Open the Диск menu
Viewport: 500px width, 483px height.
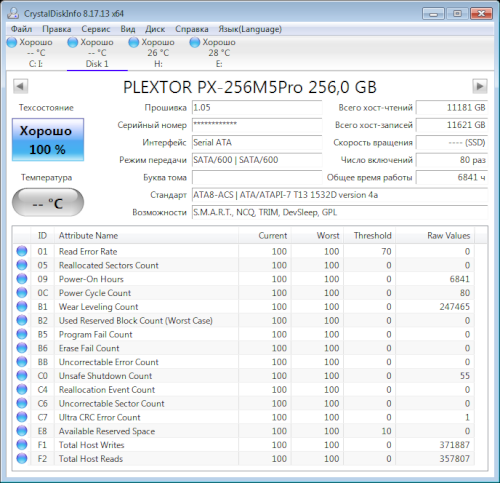pyautogui.click(x=155, y=29)
